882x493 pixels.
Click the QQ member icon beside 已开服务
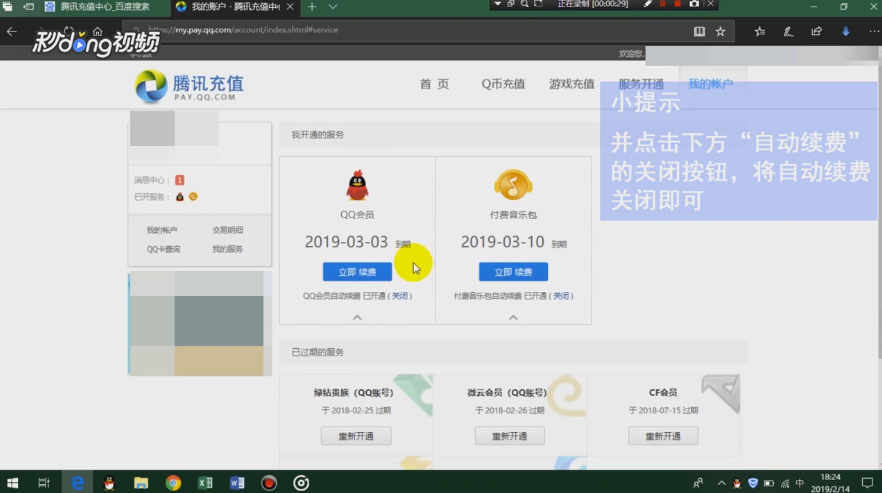[180, 196]
